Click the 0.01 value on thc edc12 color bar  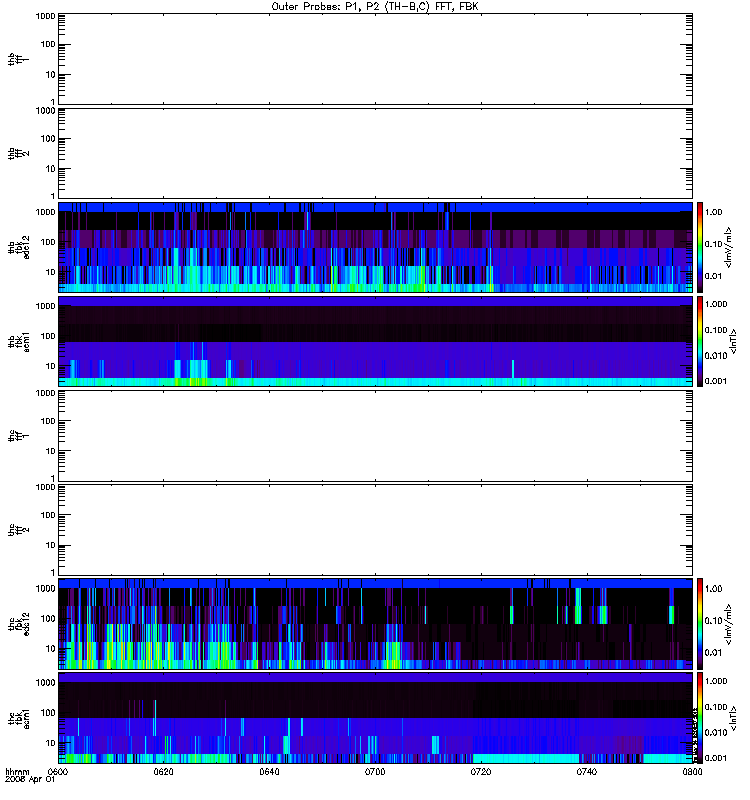pos(713,653)
